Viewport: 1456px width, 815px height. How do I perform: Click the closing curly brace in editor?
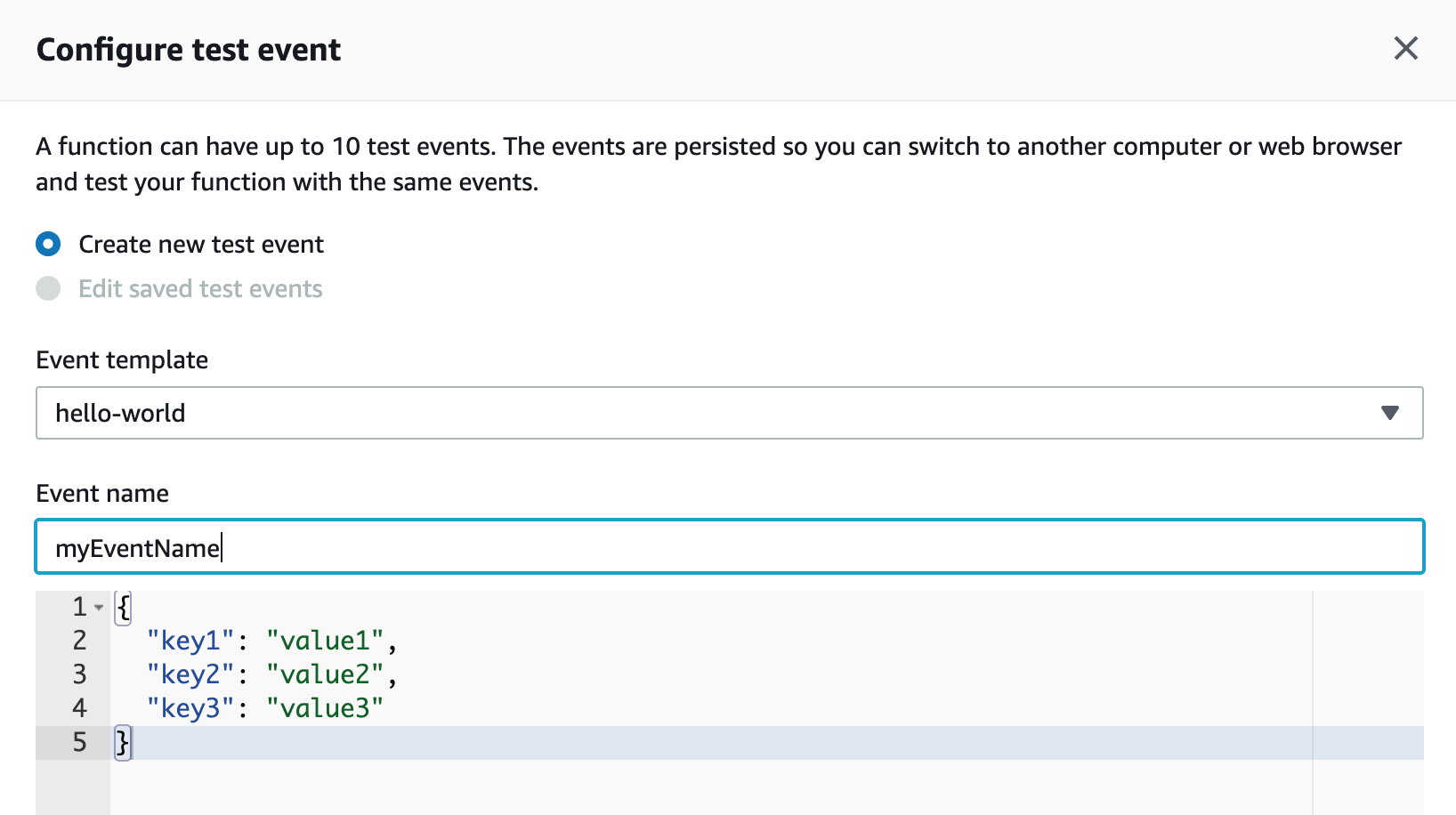point(123,742)
